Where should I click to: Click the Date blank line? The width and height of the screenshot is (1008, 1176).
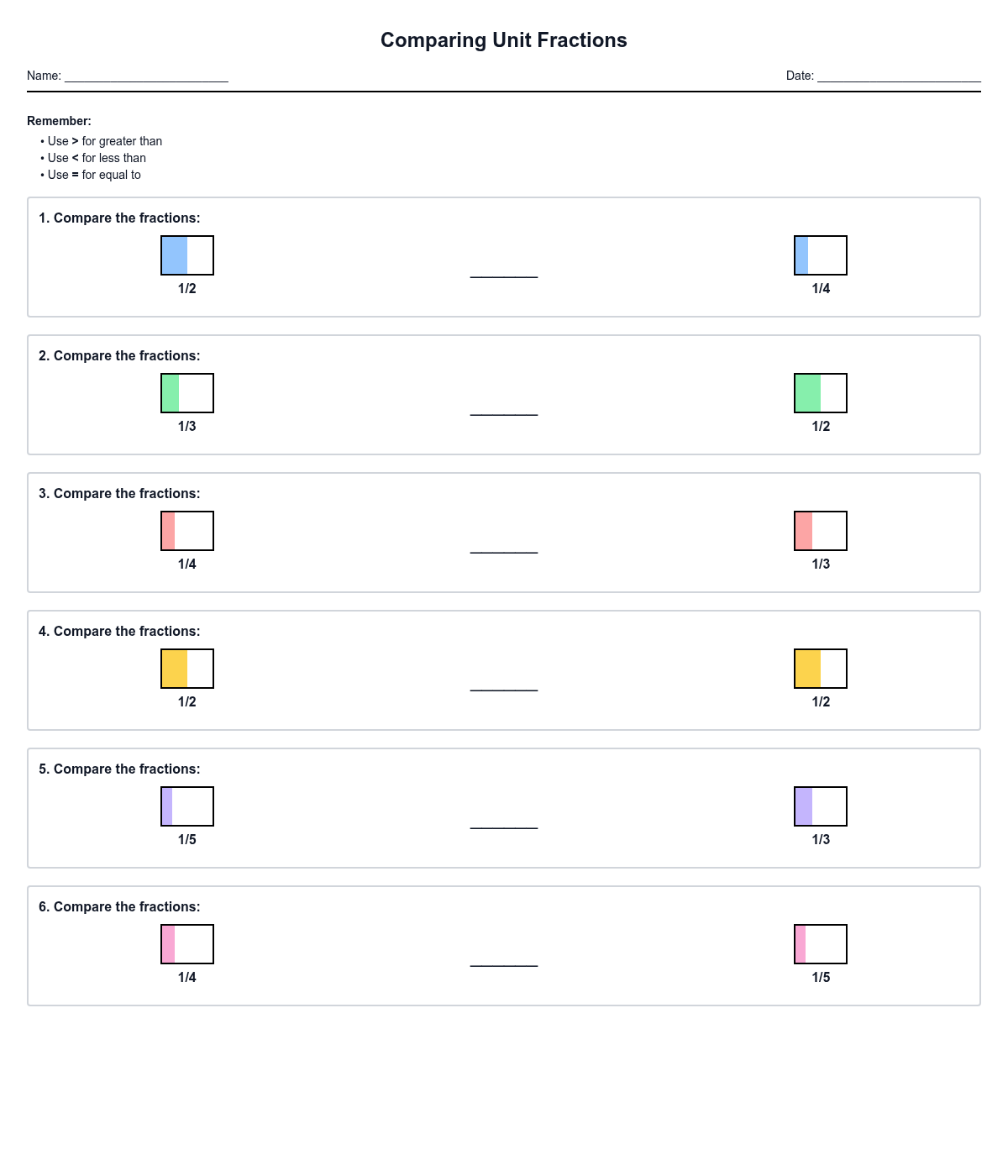pos(899,76)
